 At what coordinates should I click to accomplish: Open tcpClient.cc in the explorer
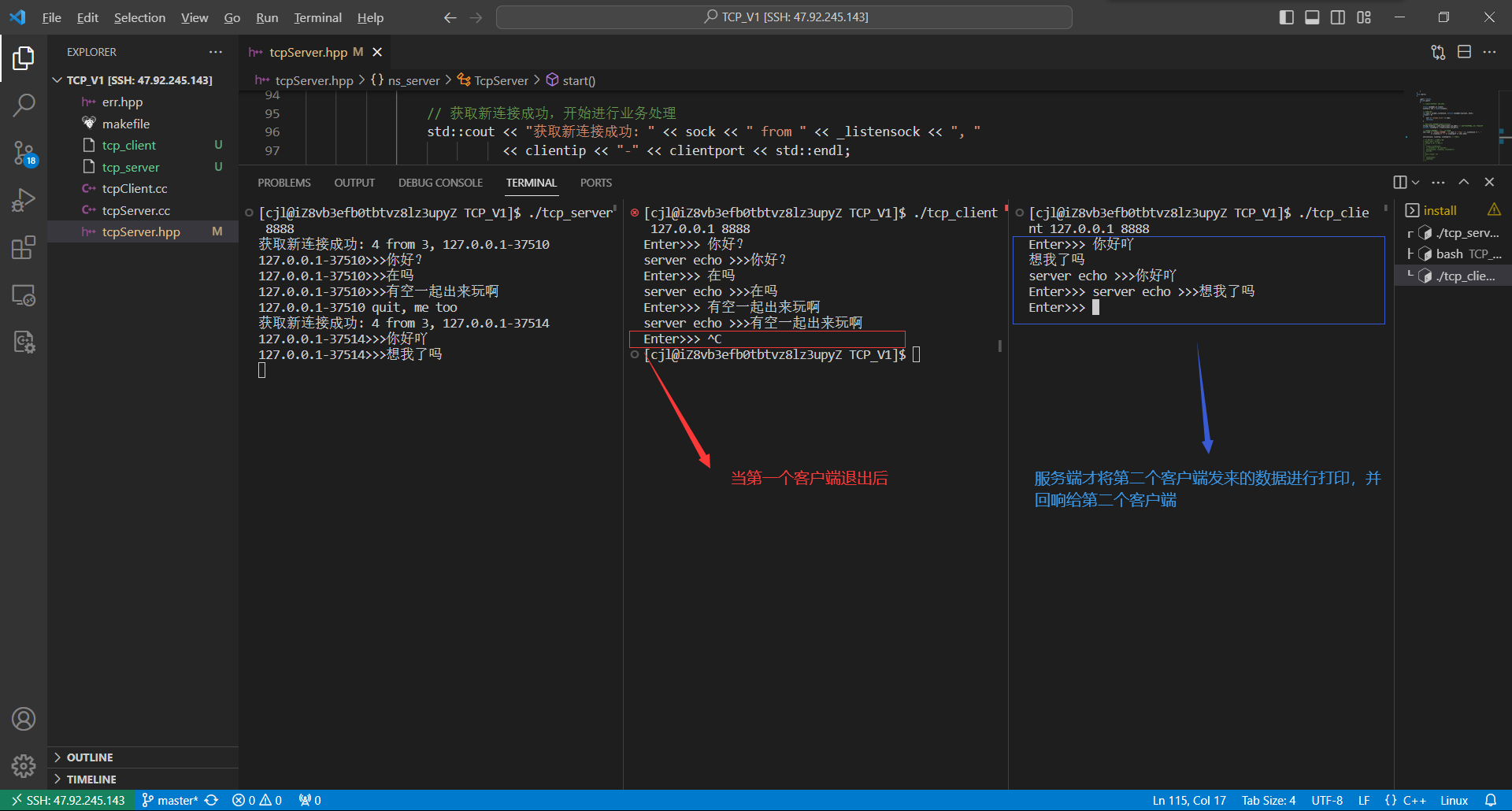pos(143,189)
